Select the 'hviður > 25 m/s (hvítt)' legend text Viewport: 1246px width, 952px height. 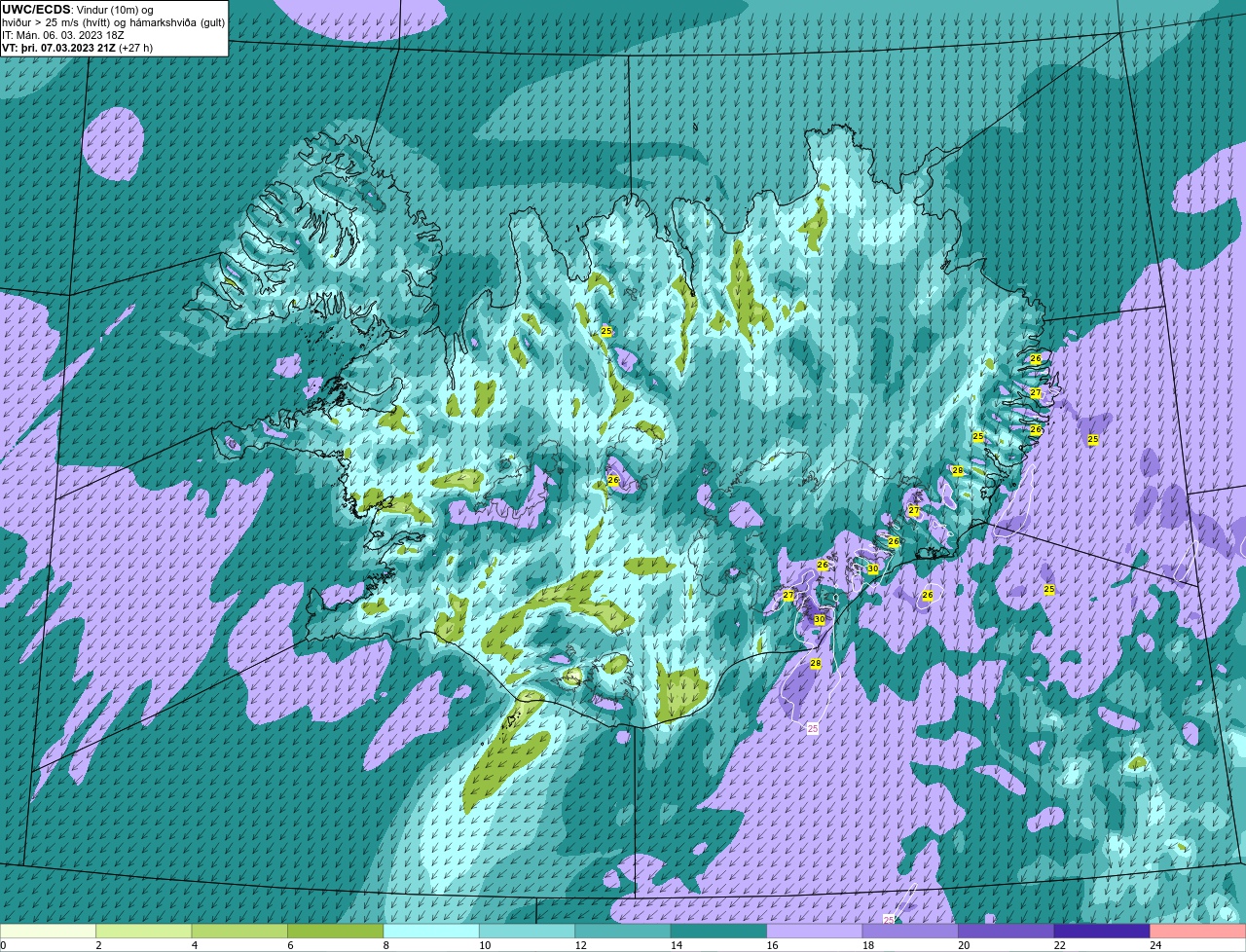coord(55,22)
